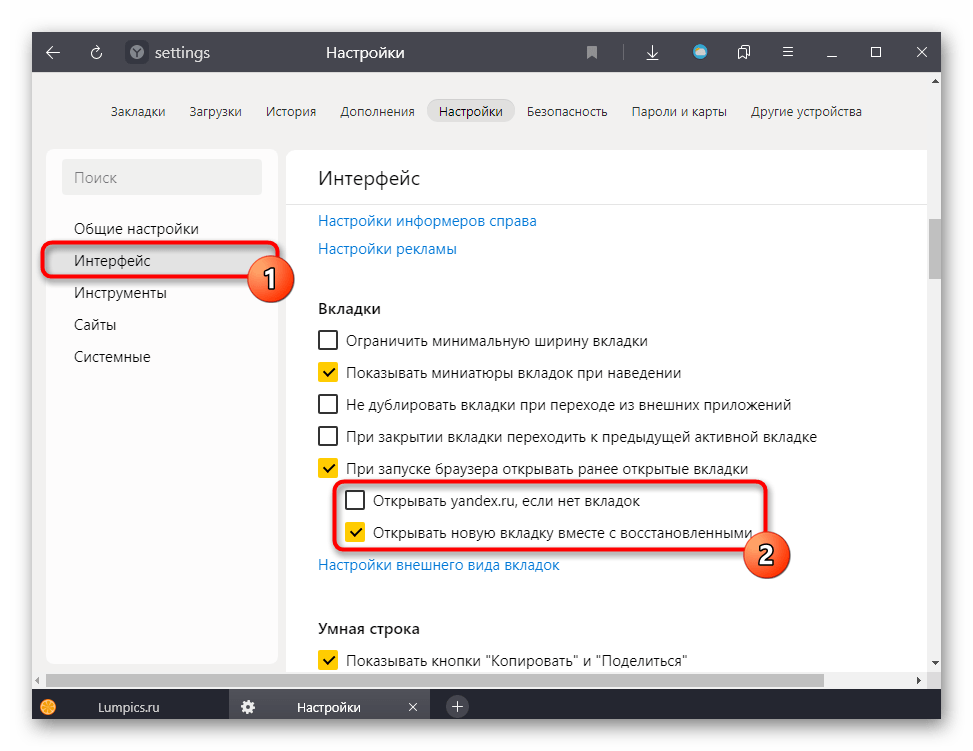Open the Загрузки section tab
The width and height of the screenshot is (973, 751).
[215, 112]
